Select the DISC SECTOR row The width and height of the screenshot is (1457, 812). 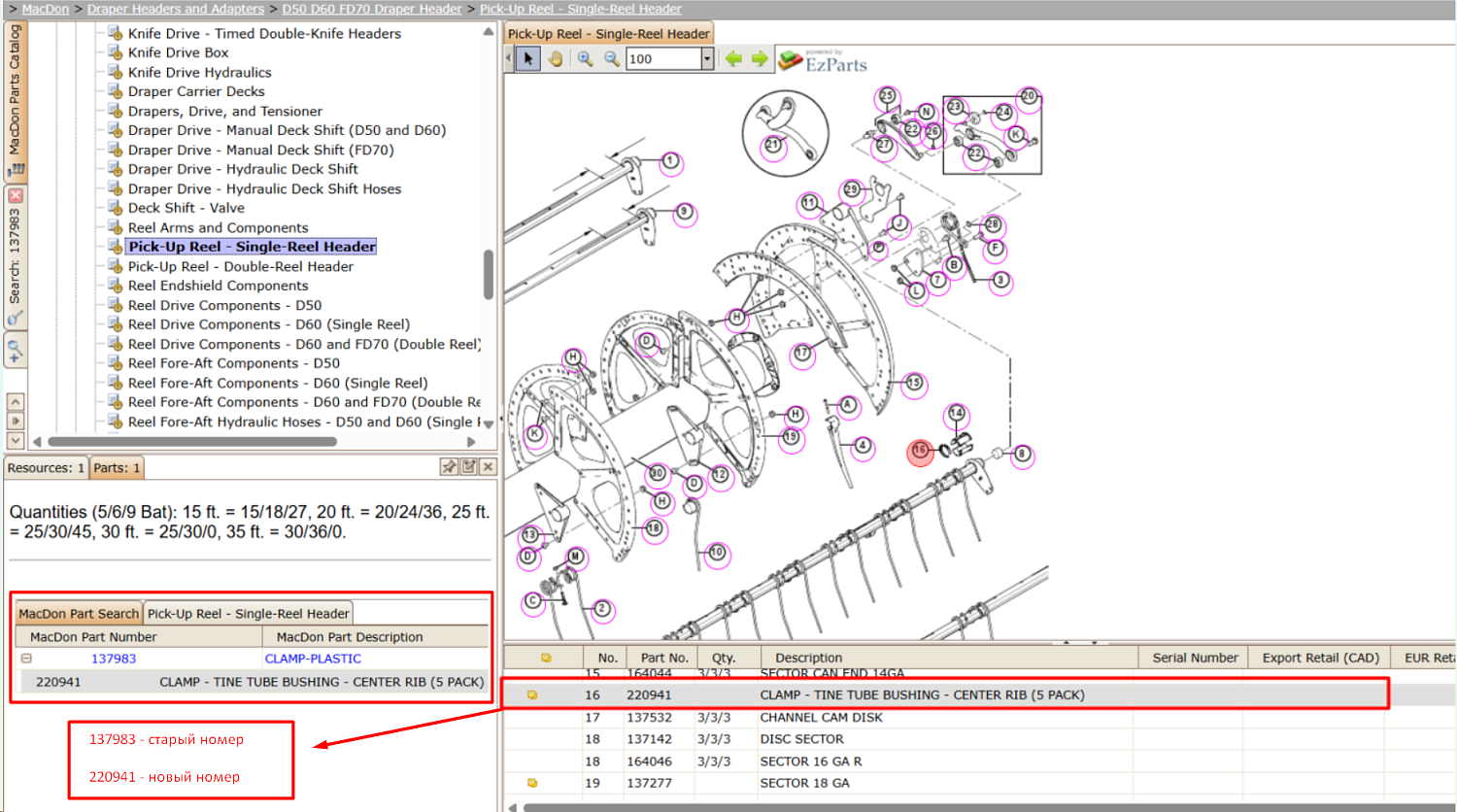pos(979,739)
